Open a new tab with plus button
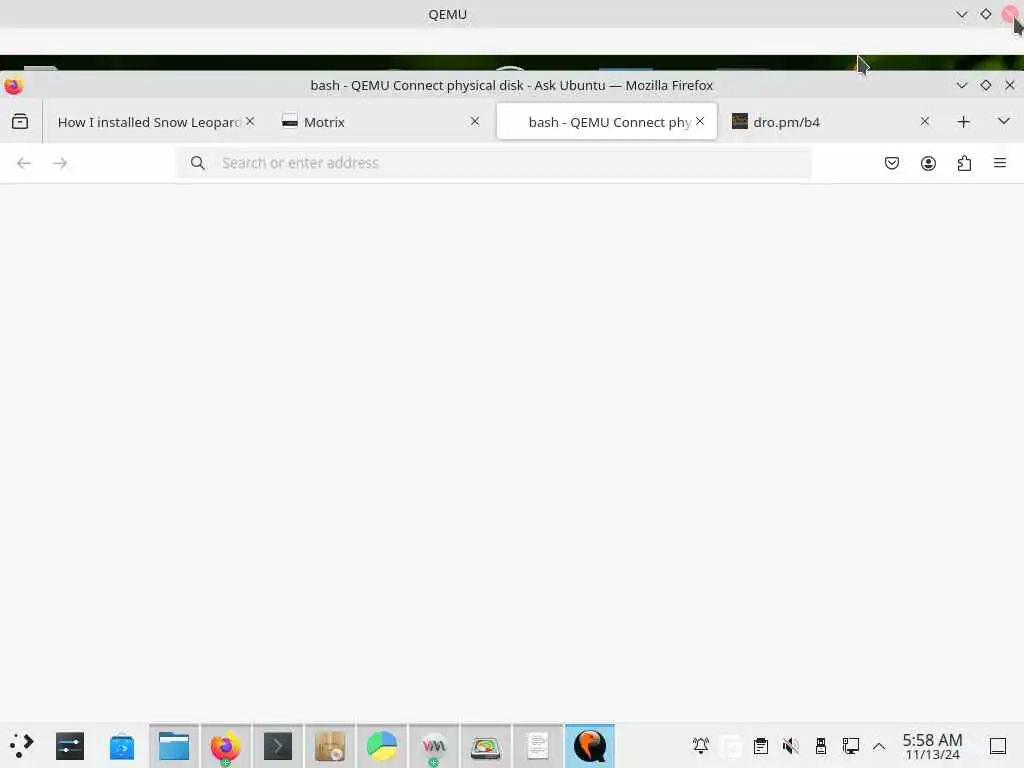This screenshot has height=768, width=1024. point(963,121)
